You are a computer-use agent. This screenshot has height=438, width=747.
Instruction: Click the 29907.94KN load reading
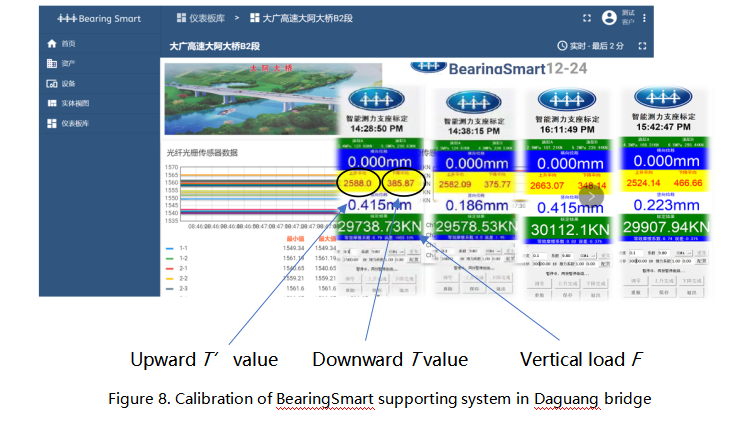(666, 227)
